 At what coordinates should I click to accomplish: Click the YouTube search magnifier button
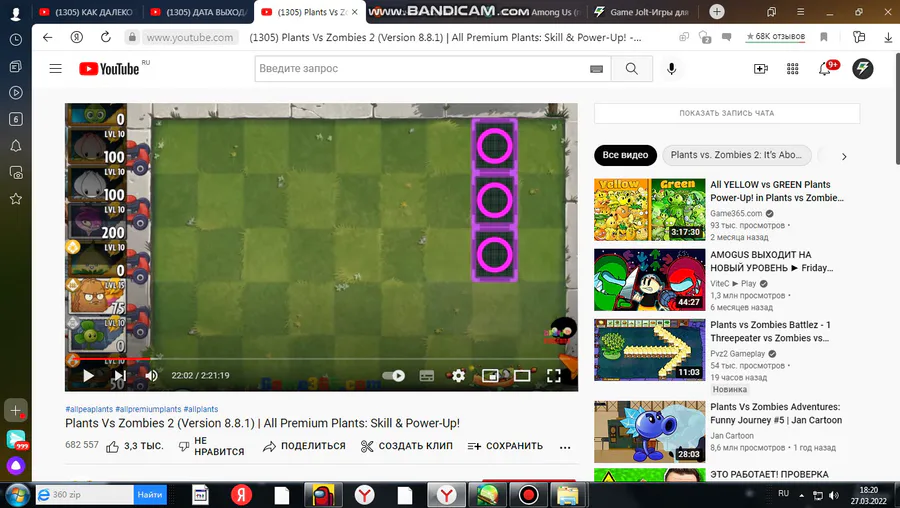coord(631,69)
